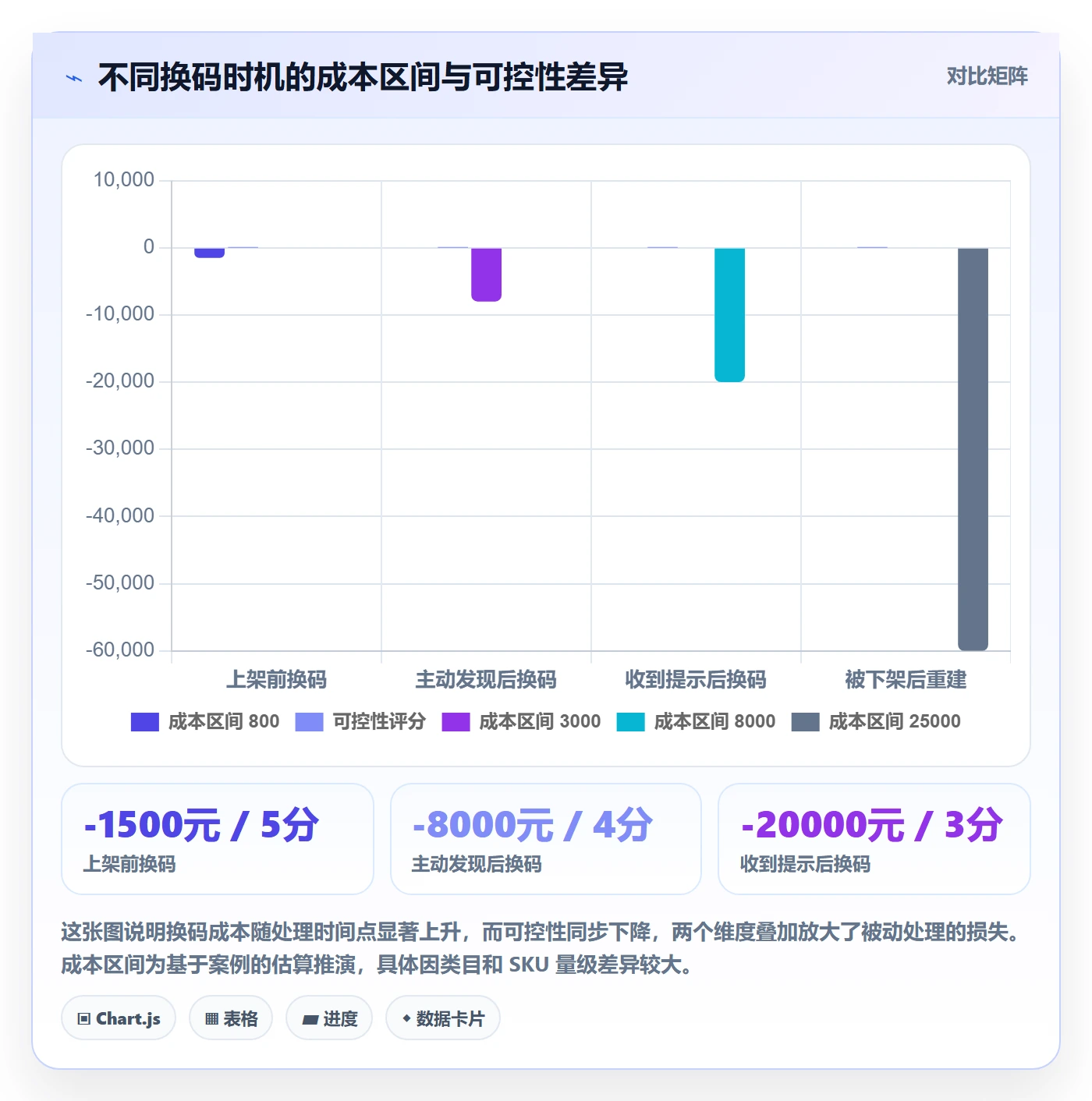Click the 对比矩阵 label in the header
The image size is (1092, 1101).
[x=987, y=76]
